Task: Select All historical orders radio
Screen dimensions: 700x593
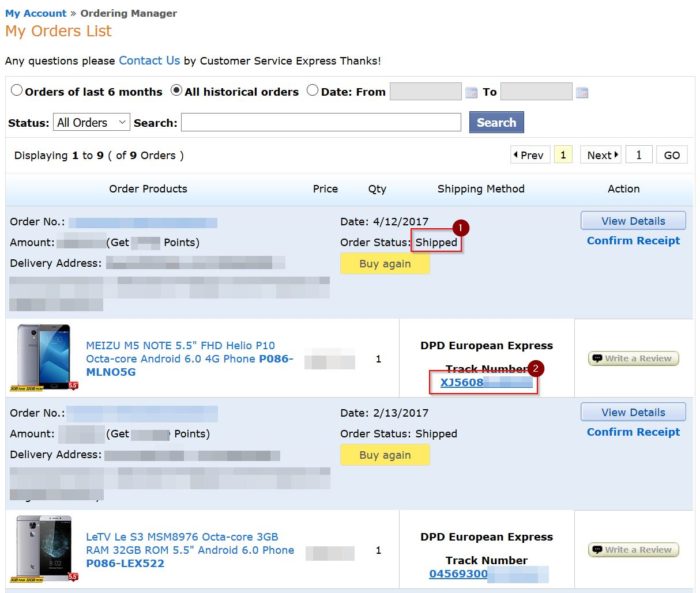Action: (176, 90)
